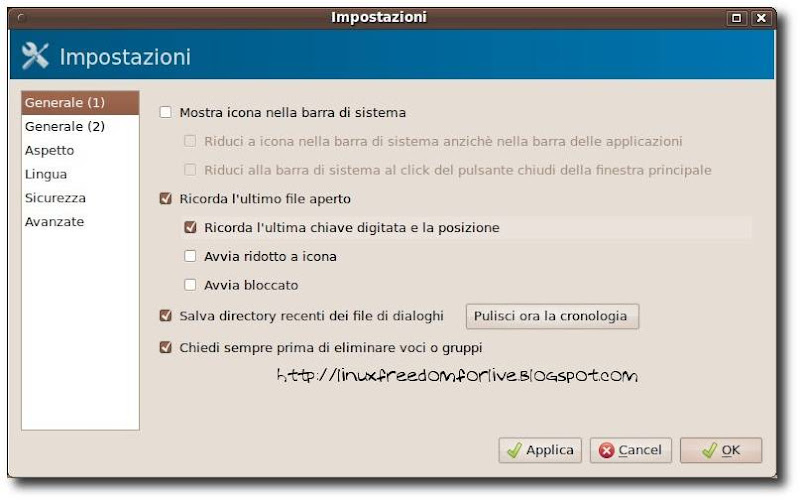Viewport: 800px width, 501px height.
Task: Select the Generale (1) sidebar entry
Action: 80,103
